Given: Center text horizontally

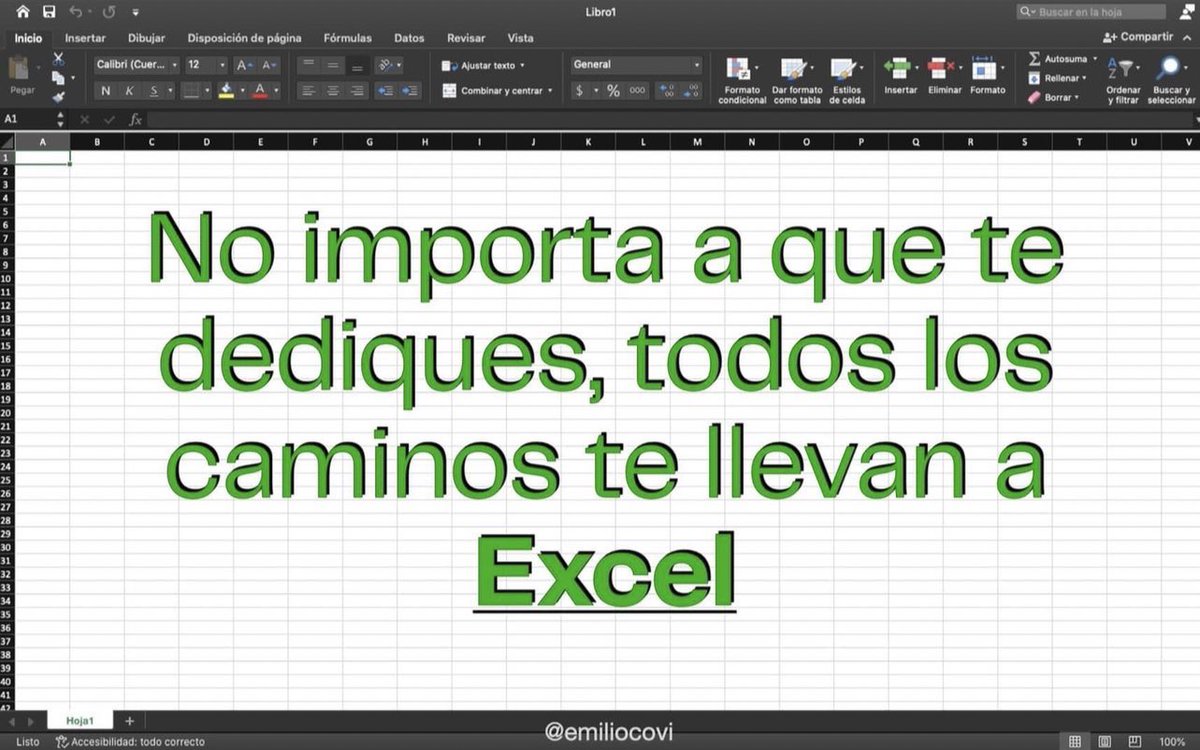Looking at the screenshot, I should click(332, 91).
